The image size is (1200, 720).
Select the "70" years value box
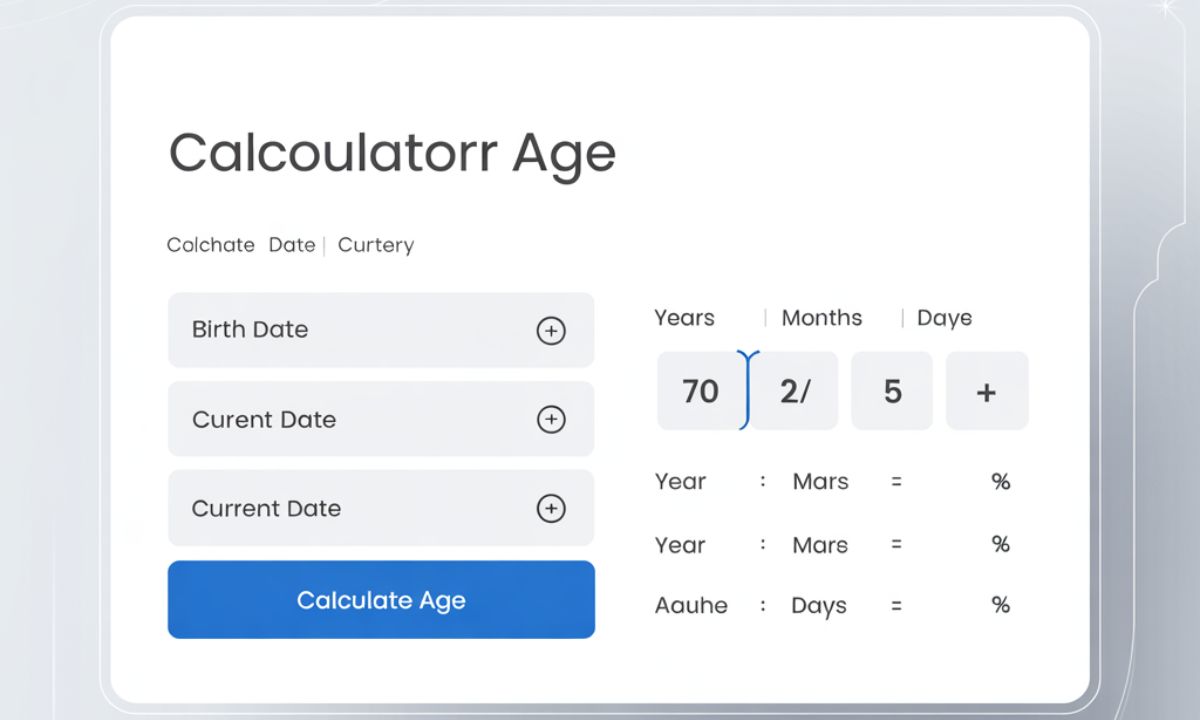pyautogui.click(x=700, y=391)
